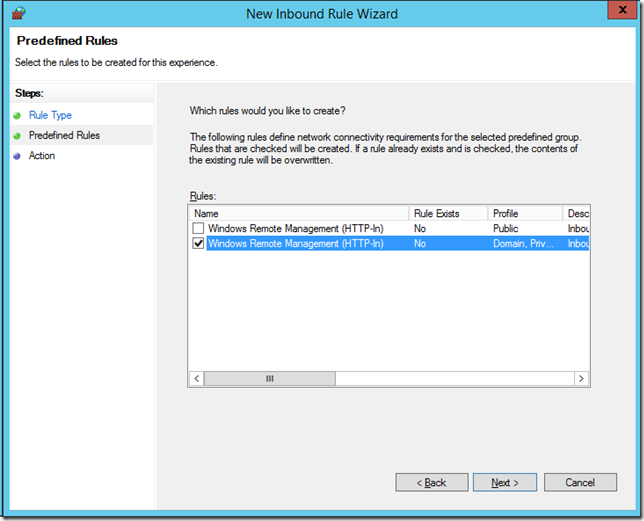Click the Back button
Image resolution: width=644 pixels, height=521 pixels.
pyautogui.click(x=432, y=482)
